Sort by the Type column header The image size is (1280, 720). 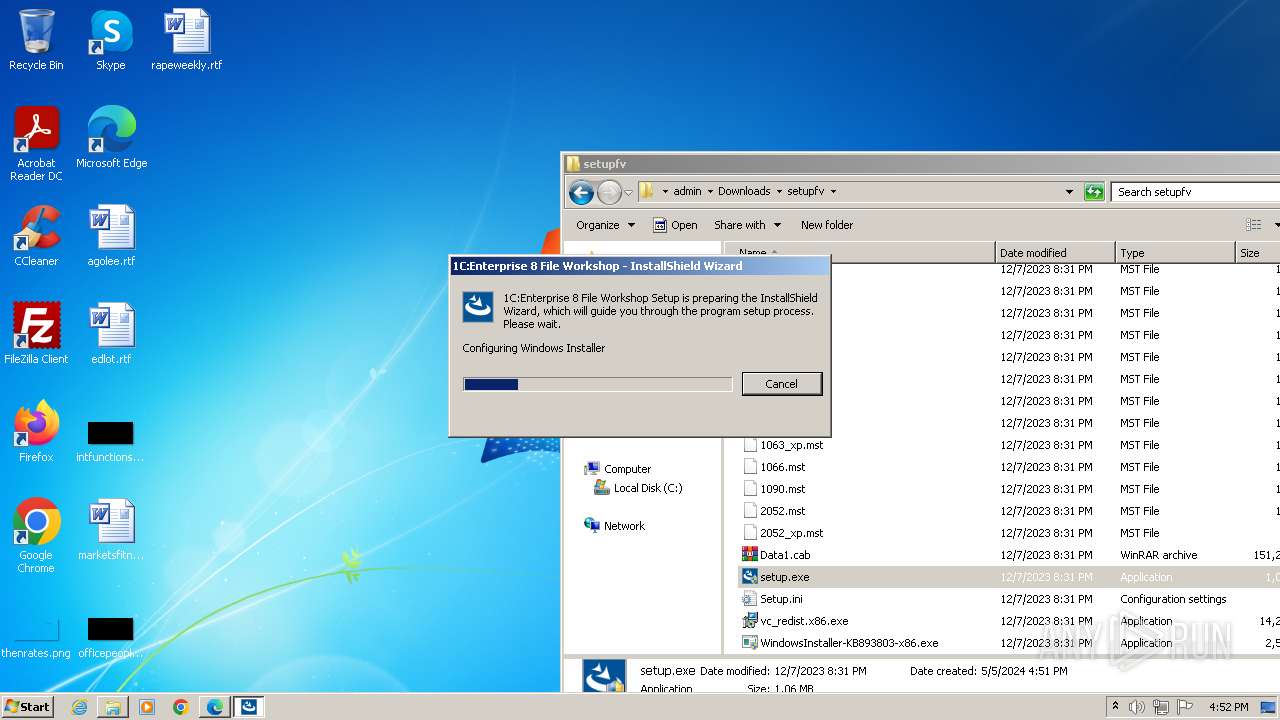[1175, 253]
